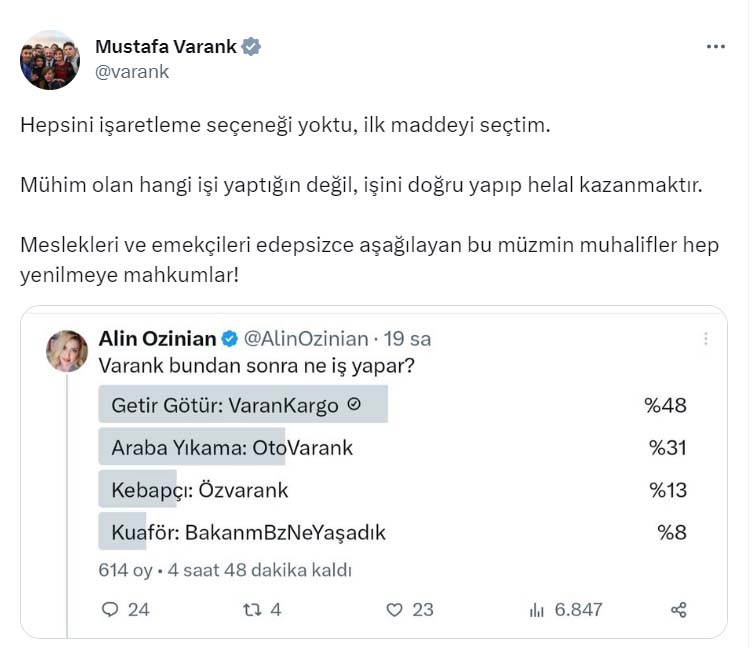Open the tweet's three-dot more menu
The image size is (756, 648).
point(715,46)
